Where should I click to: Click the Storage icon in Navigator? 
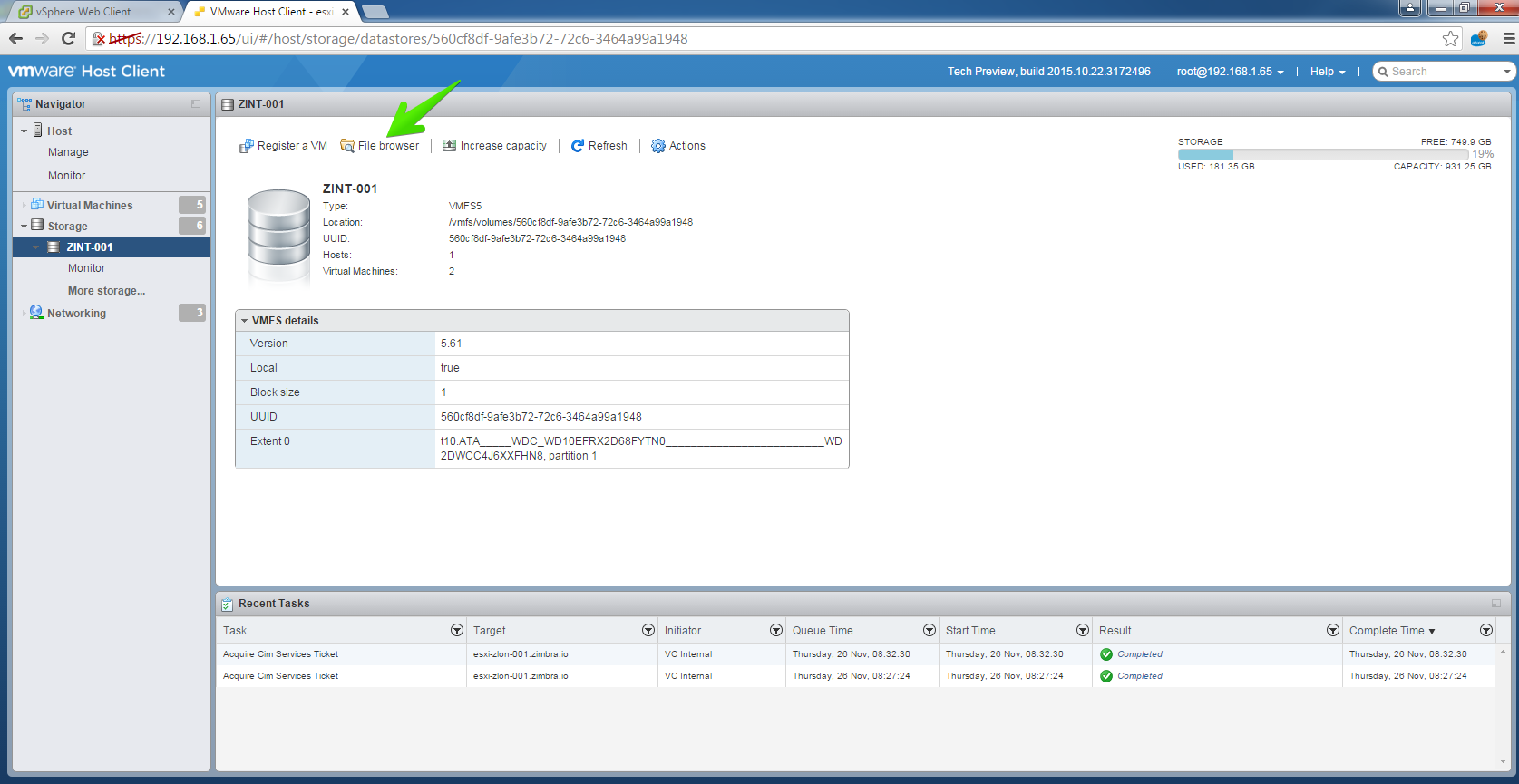(37, 226)
